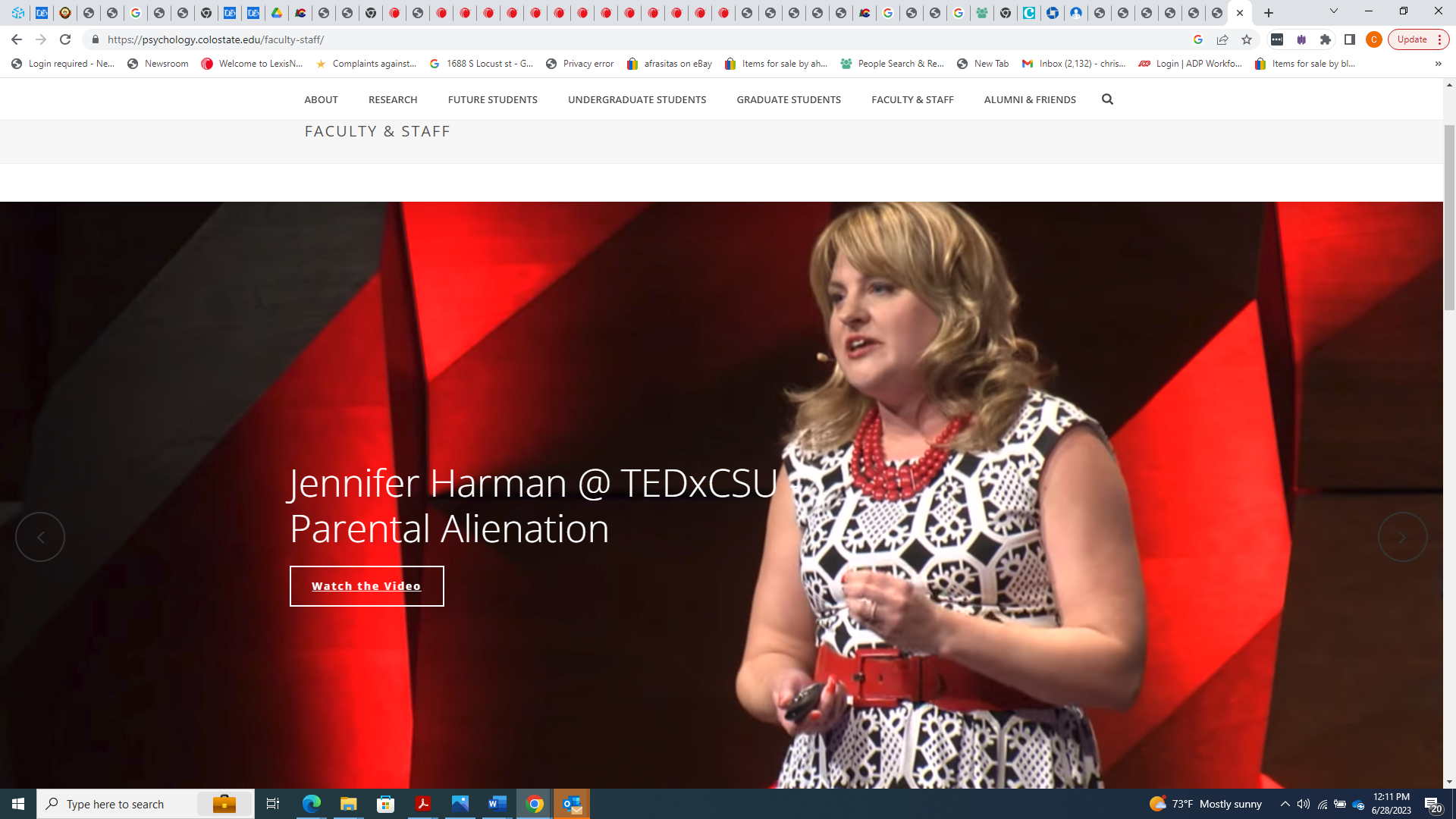Open the ALUMNI & FRIENDS menu
Screen dimensions: 1456x819
click(1030, 99)
